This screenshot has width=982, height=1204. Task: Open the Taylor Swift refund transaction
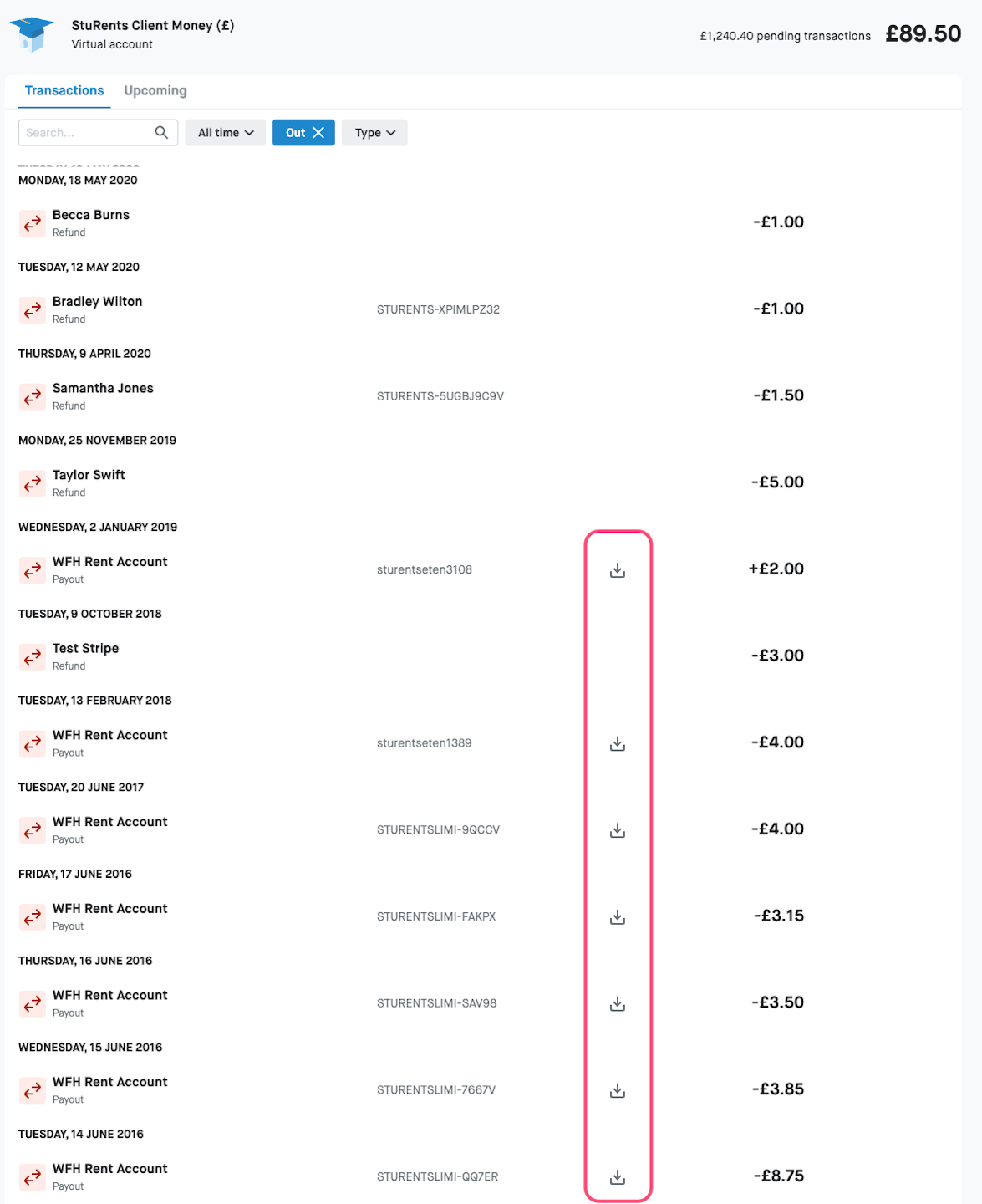[x=89, y=475]
